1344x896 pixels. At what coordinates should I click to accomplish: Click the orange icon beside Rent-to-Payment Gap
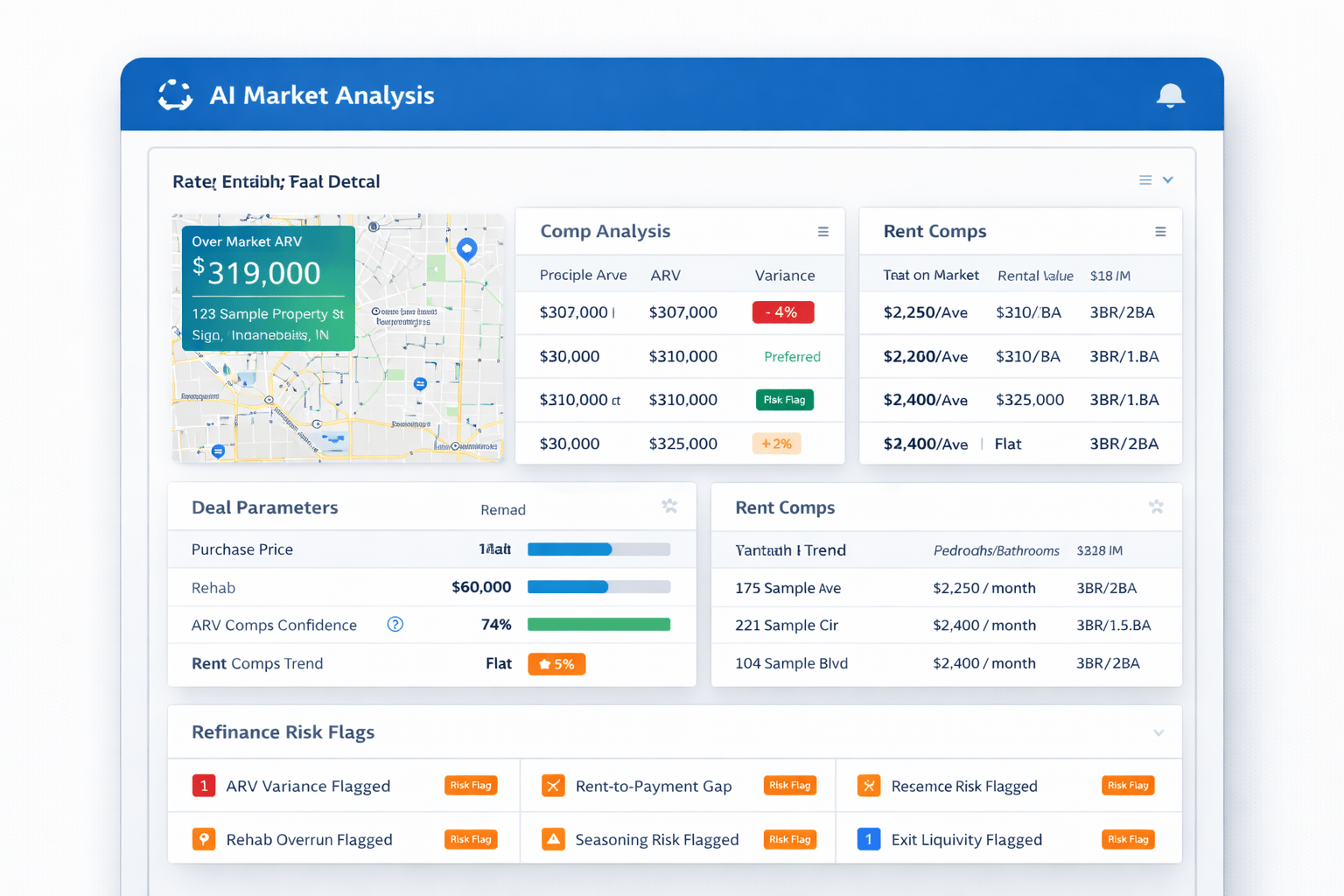click(553, 786)
